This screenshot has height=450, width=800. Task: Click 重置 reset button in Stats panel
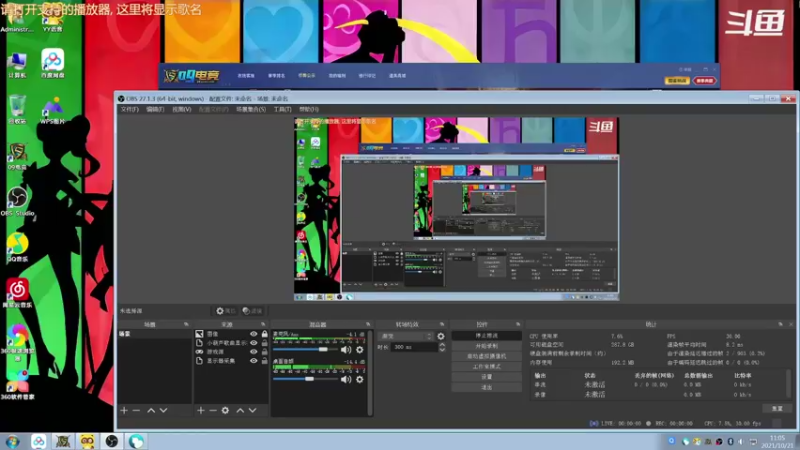(777, 409)
